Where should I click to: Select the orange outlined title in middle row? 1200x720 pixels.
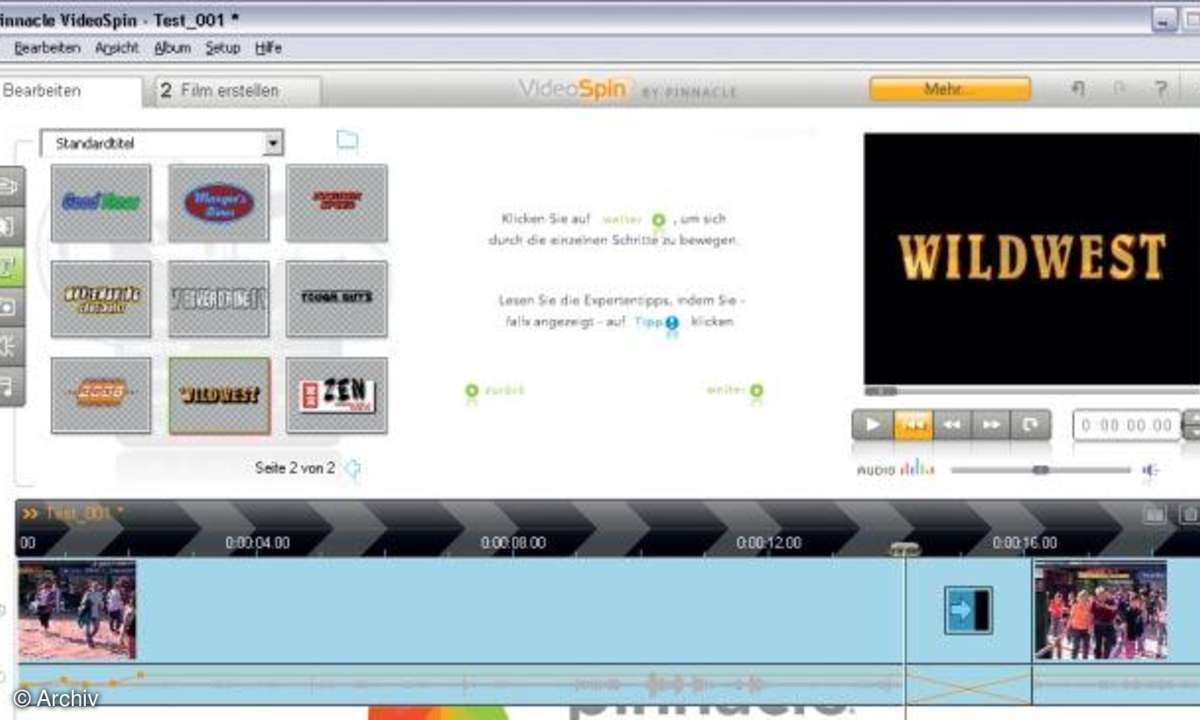[x=101, y=299]
